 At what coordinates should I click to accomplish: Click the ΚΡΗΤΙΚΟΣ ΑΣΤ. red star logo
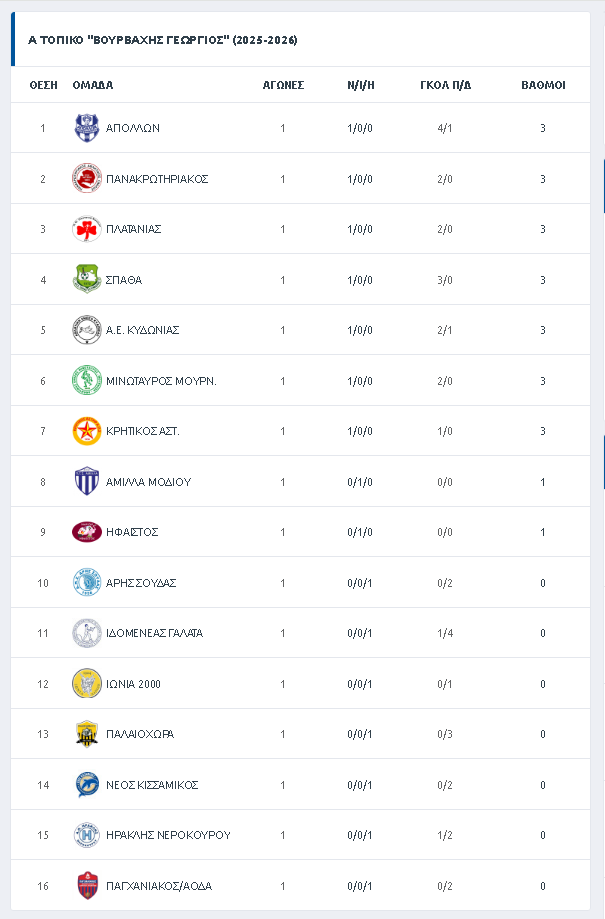coord(87,431)
